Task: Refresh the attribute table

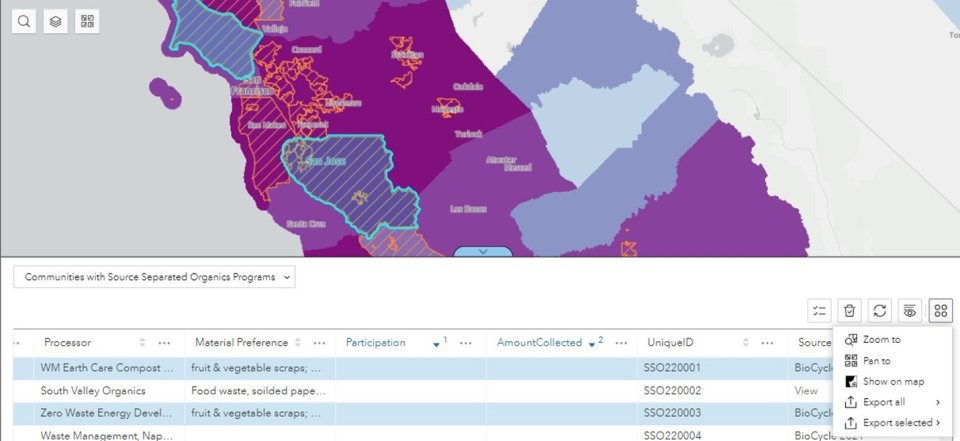Action: click(x=879, y=311)
